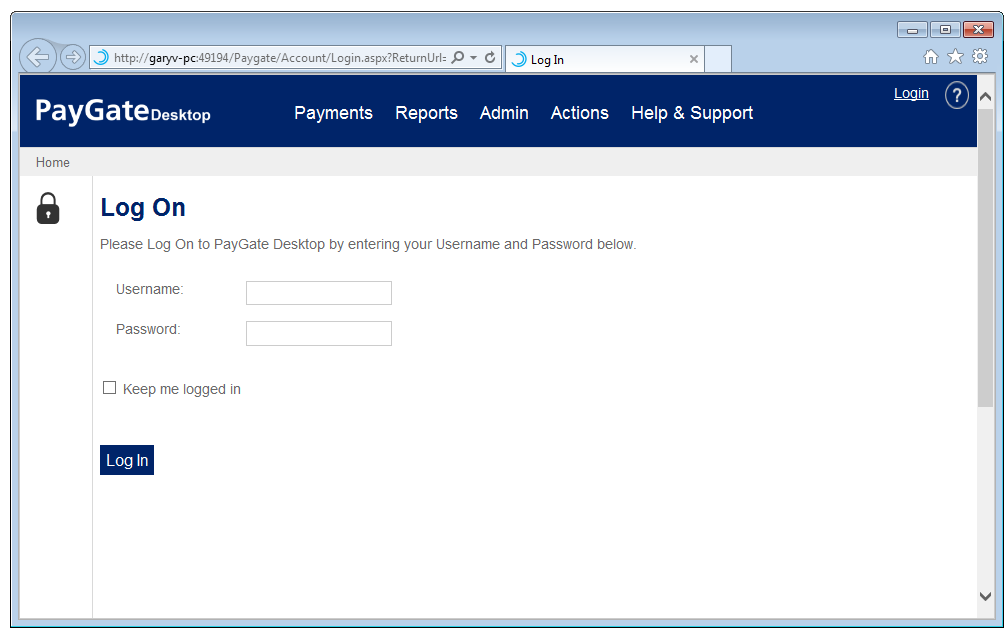Maximize the browser window
This screenshot has width=1004, height=639.
tap(945, 29)
